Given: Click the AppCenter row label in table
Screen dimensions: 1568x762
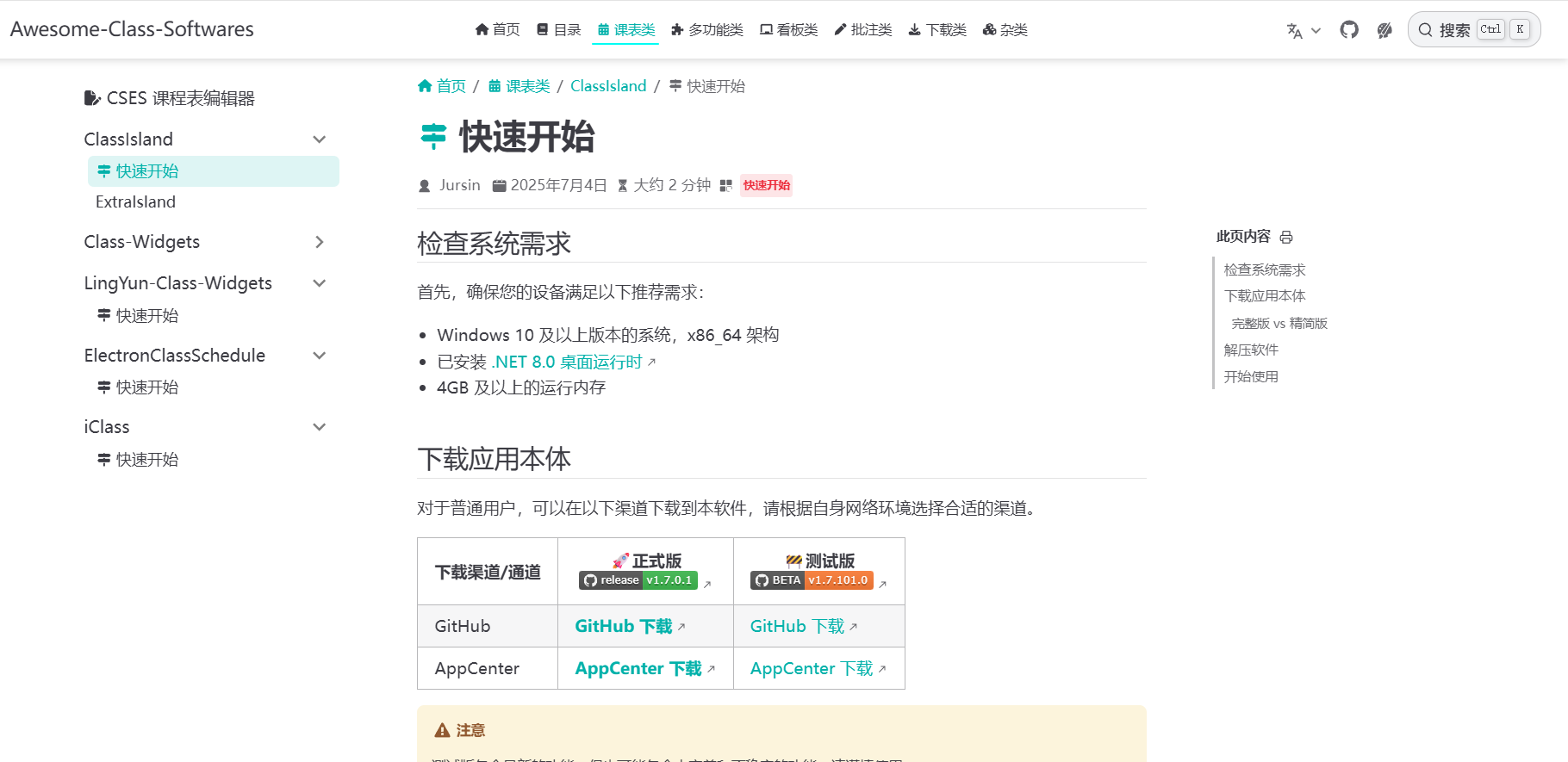Looking at the screenshot, I should click(477, 668).
